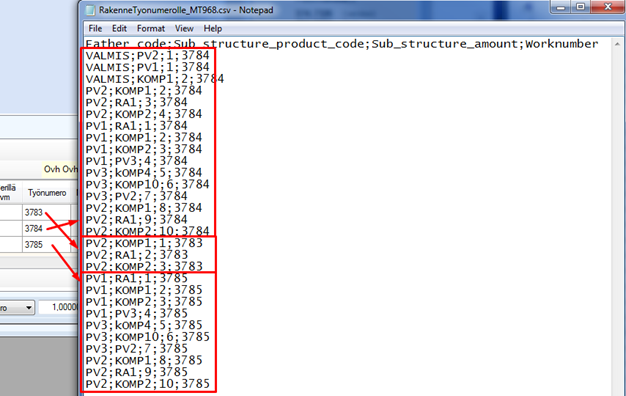The image size is (626, 396).
Task: Click the Työnumero column header
Action: [x=47, y=193]
